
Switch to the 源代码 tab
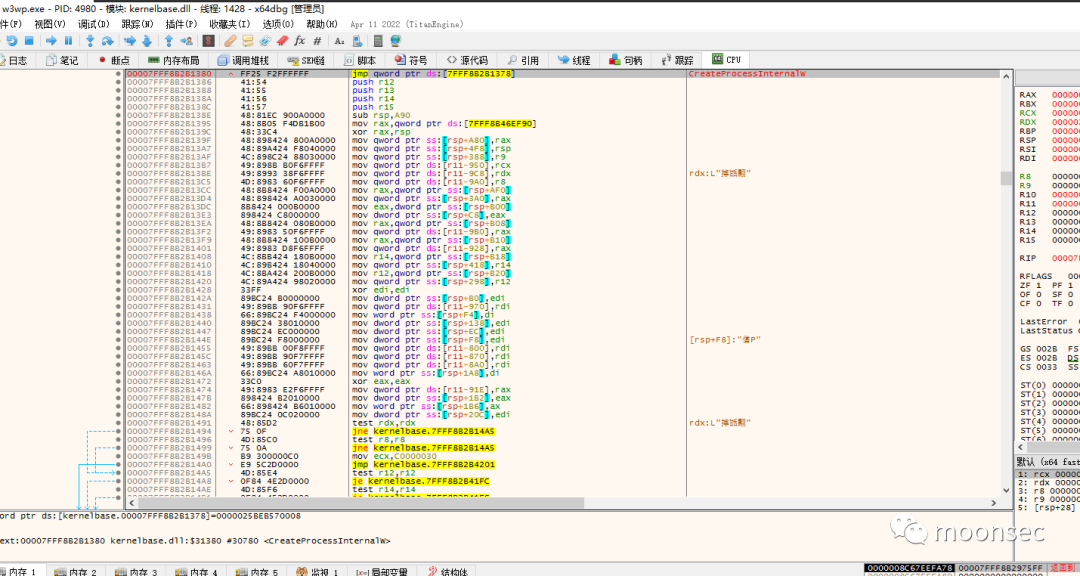[468, 61]
